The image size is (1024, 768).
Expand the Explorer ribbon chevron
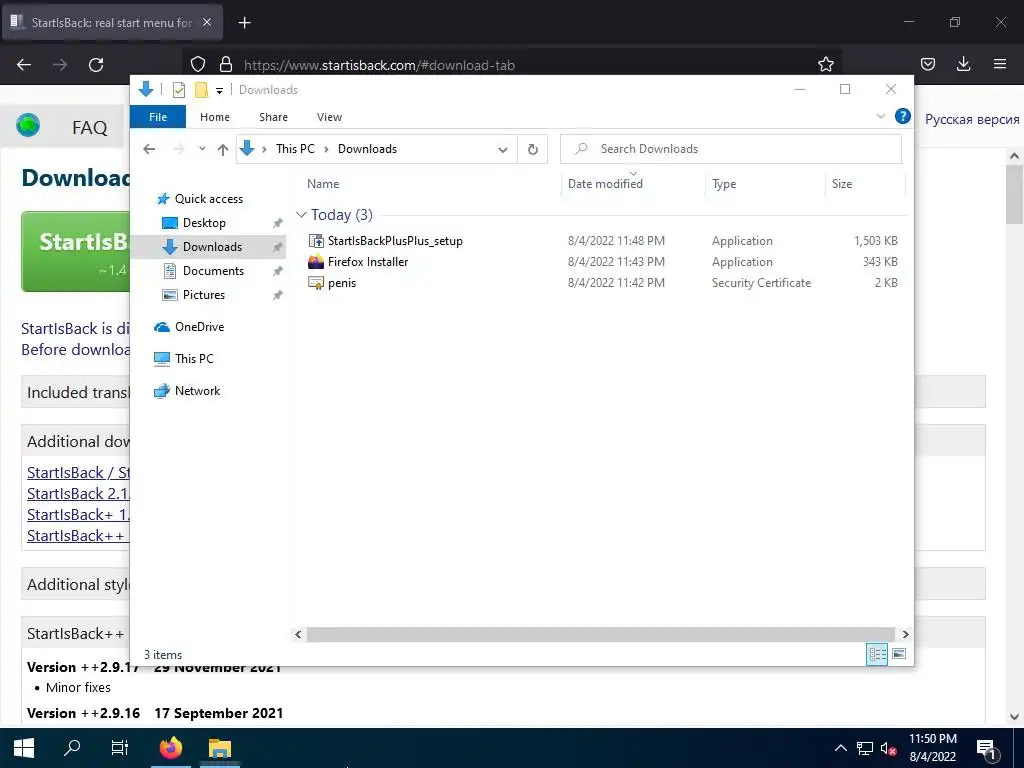[x=880, y=116]
